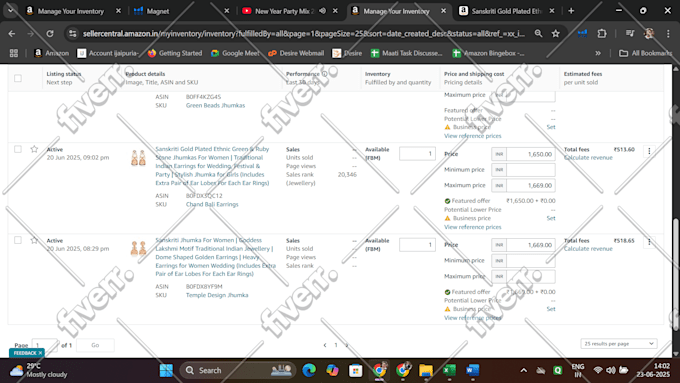Go back in browser history
This screenshot has width=680, height=383.
coord(12,33)
